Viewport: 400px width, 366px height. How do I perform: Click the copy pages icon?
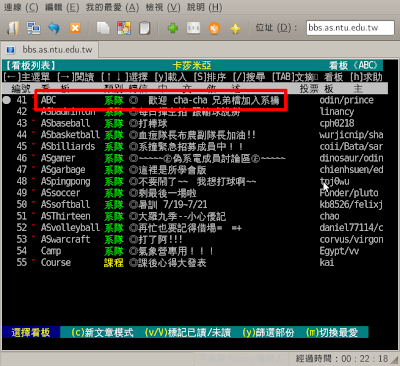click(103, 28)
